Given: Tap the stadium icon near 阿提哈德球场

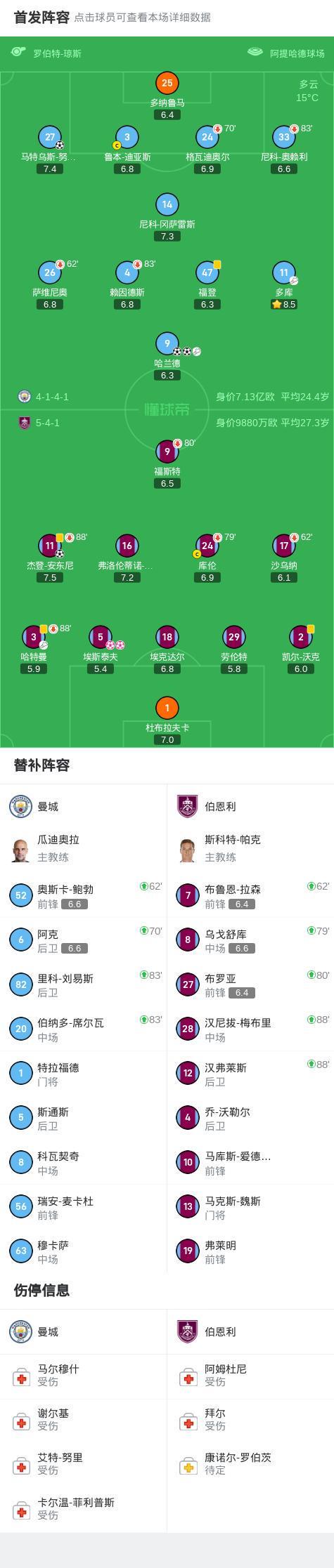Looking at the screenshot, I should [255, 53].
